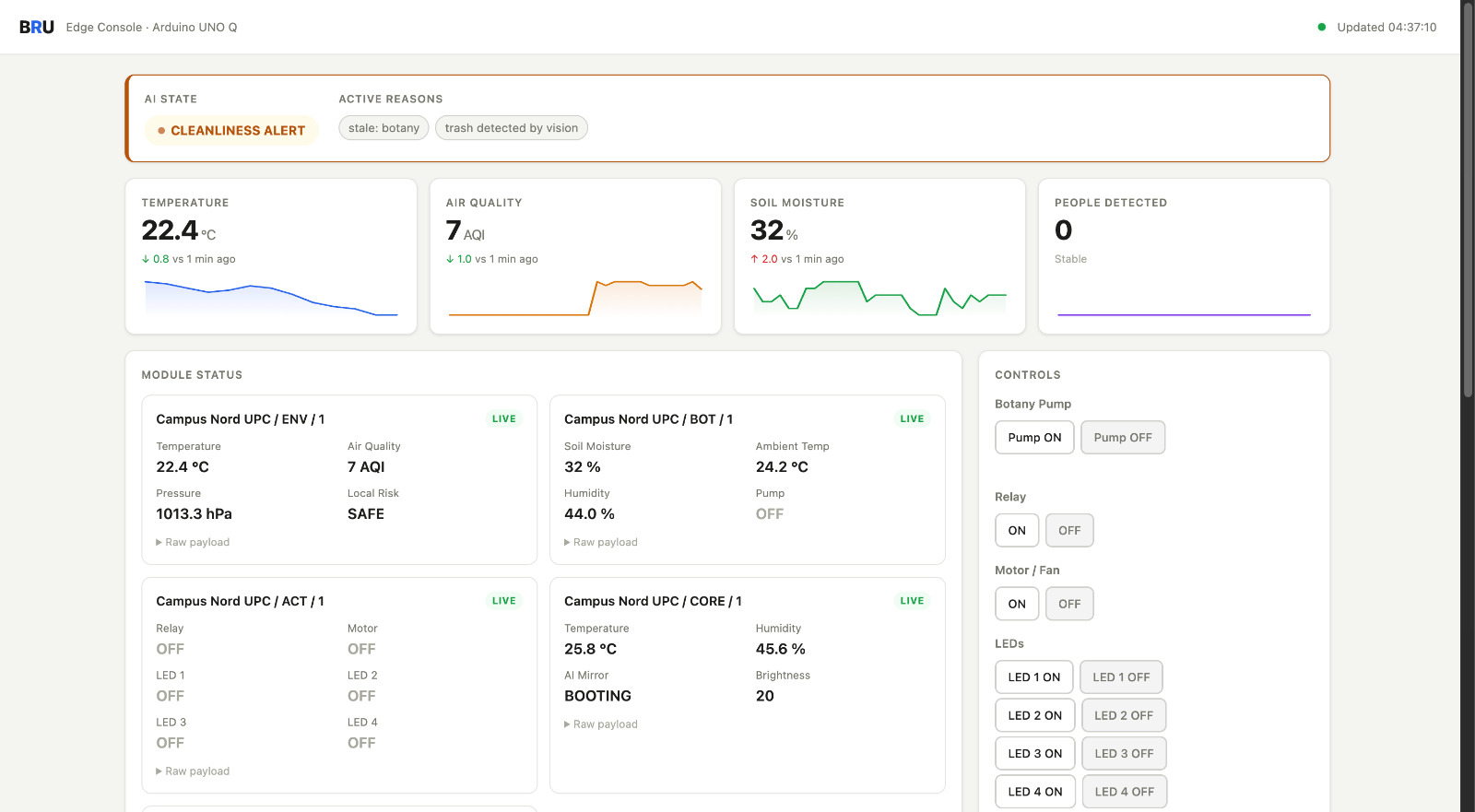Viewport: 1475px width, 812px height.
Task: Expand Raw payload in ACT / 1 card
Action: pos(193,771)
